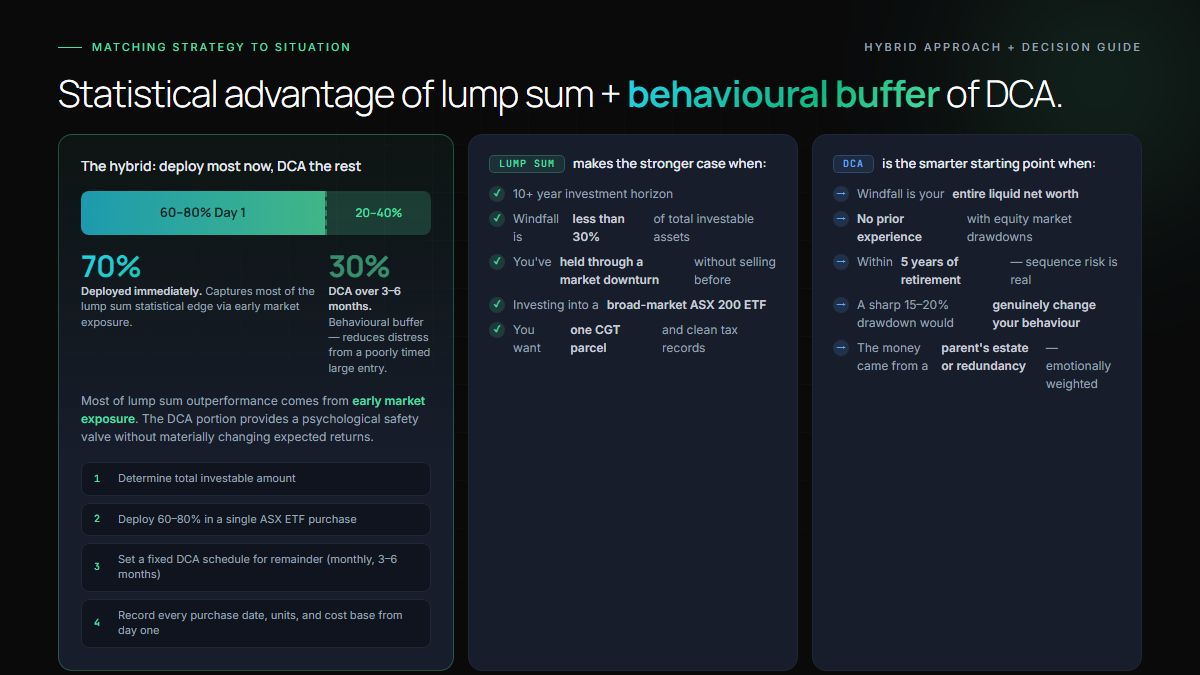Click the 'HYBRID APPROACH + DECISION GUIDE' label

tap(1002, 47)
